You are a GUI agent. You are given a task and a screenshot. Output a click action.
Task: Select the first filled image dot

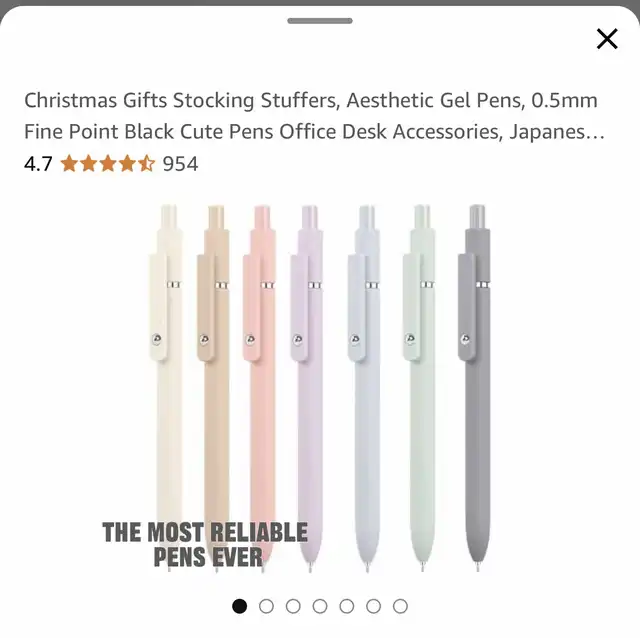pos(240,606)
